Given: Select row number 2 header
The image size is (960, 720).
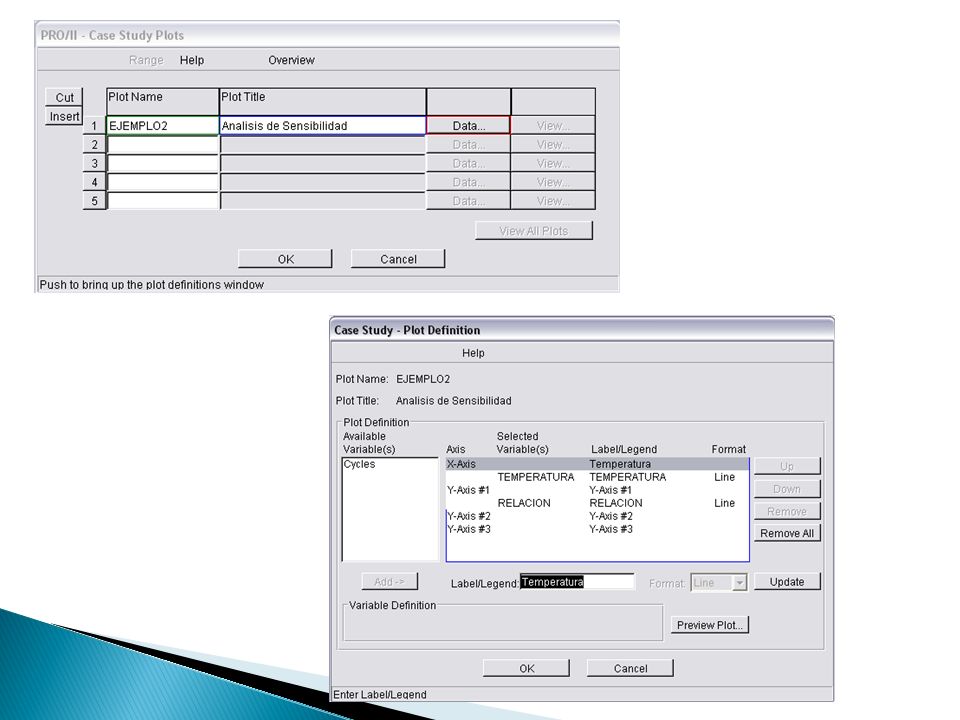Looking at the screenshot, I should [x=94, y=144].
